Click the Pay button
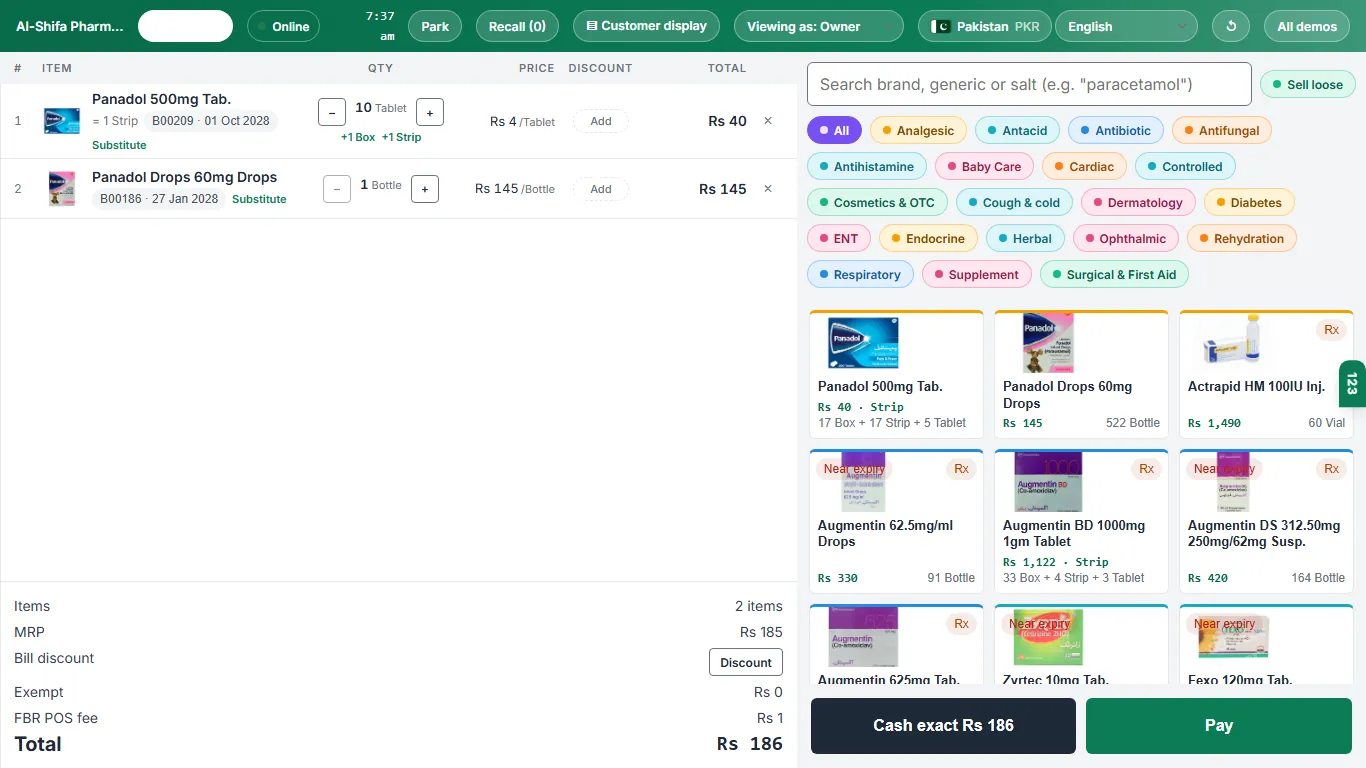The image size is (1366, 768). tap(1219, 726)
